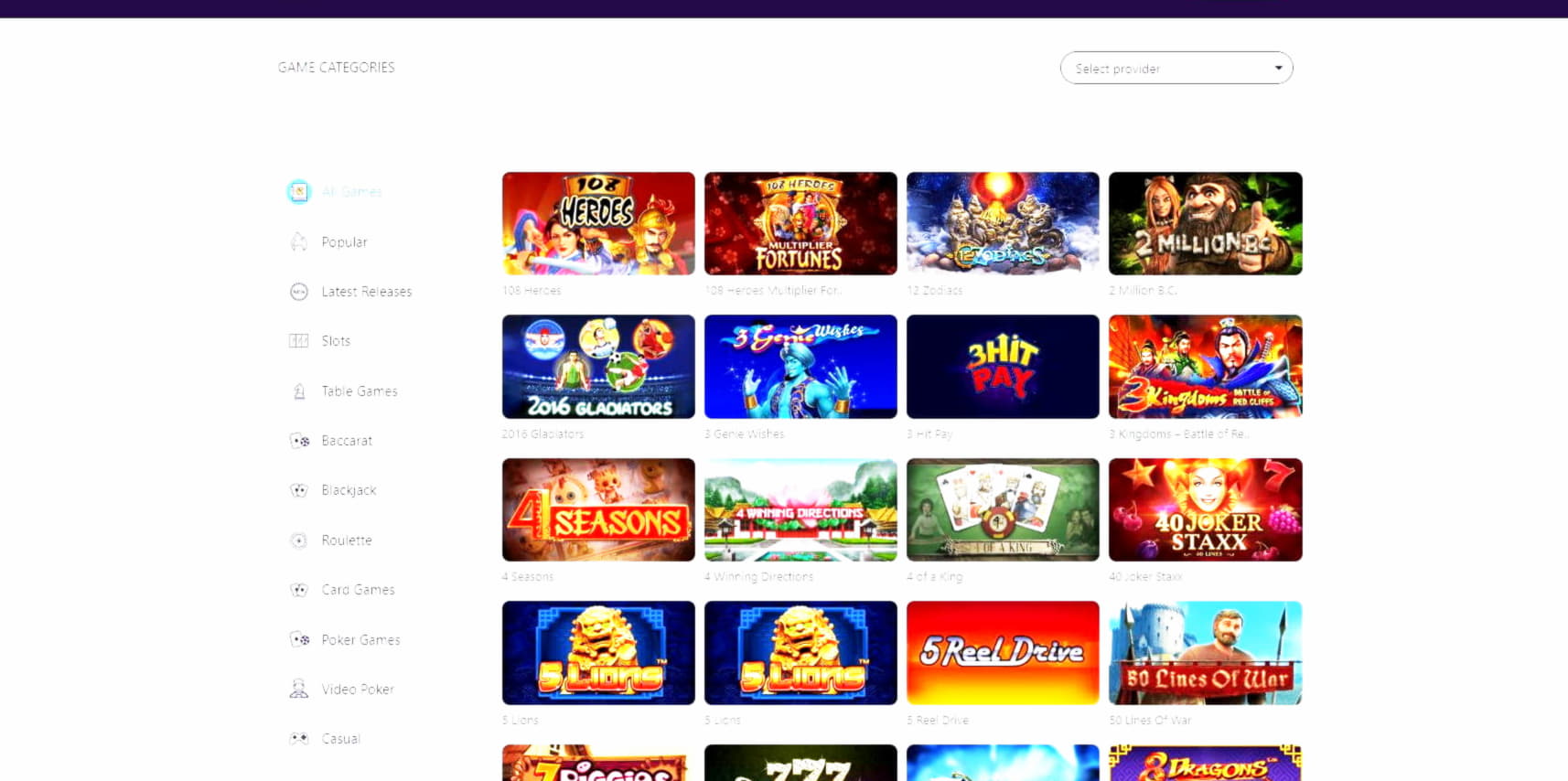This screenshot has height=781, width=1568.
Task: Open the 2016 Gladiators game thumbnail
Action: tap(598, 367)
